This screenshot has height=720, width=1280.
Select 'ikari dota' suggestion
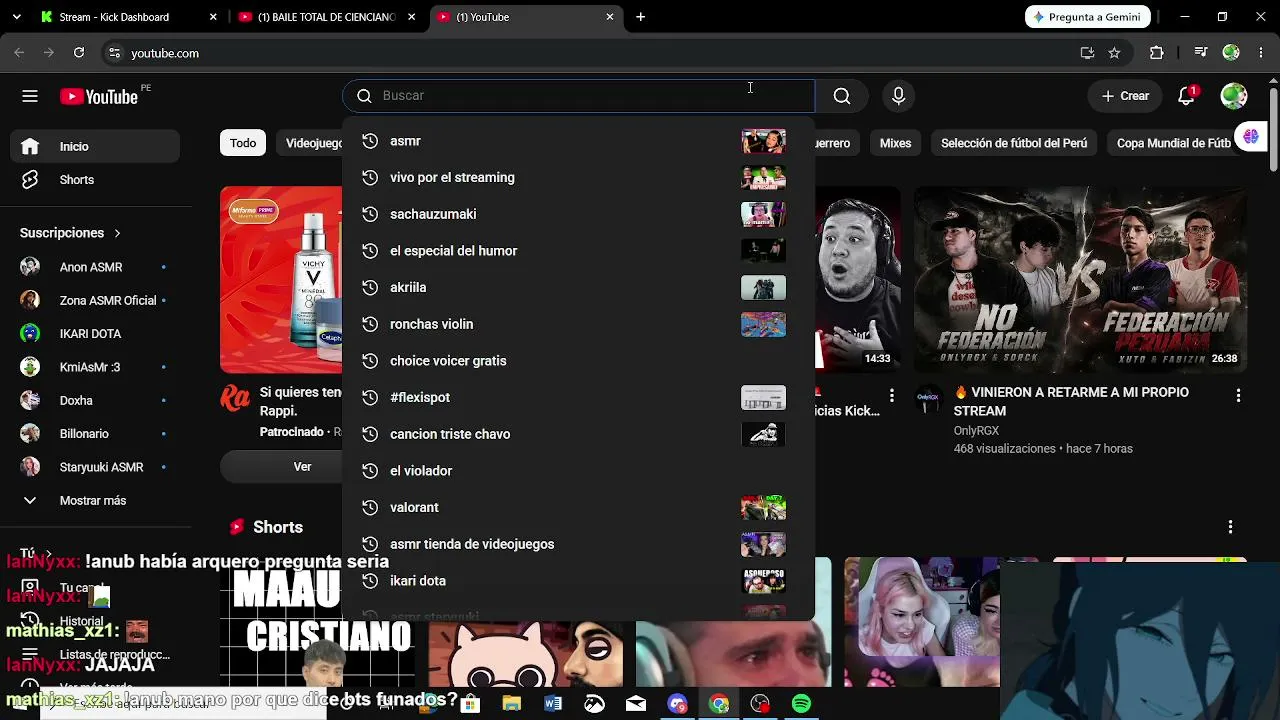[578, 581]
